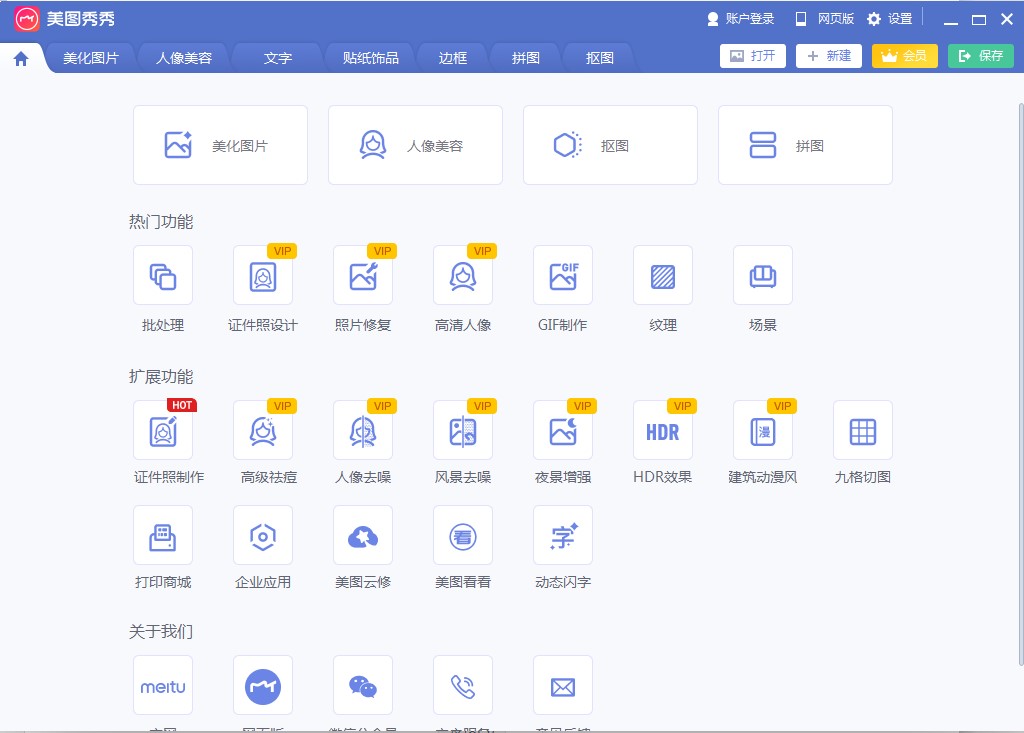
Task: Click the yellow 会员 membership button
Action: pyautogui.click(x=904, y=56)
